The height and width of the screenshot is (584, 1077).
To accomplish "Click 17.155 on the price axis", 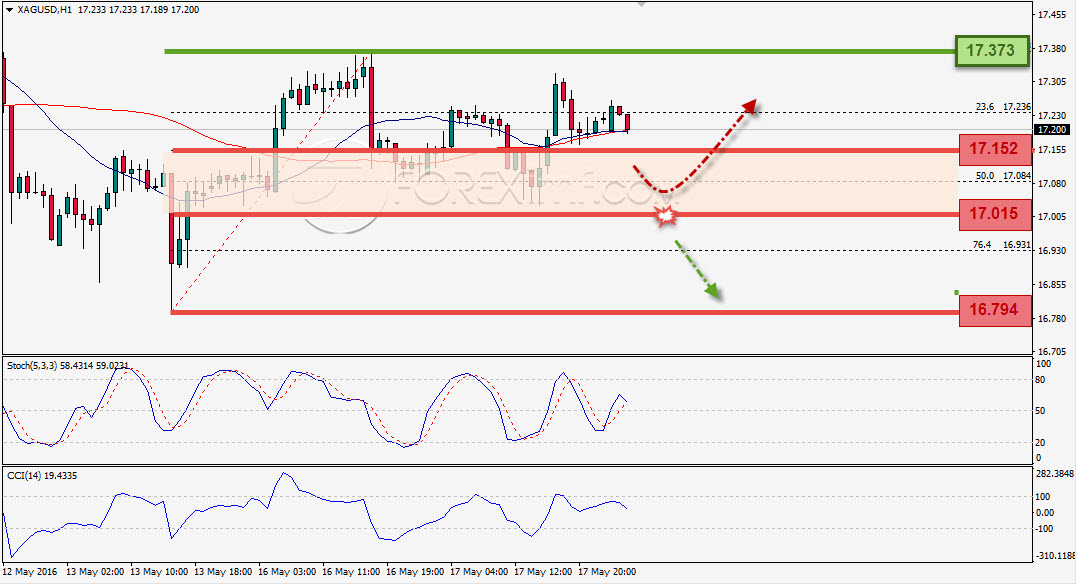I will pyautogui.click(x=1052, y=150).
